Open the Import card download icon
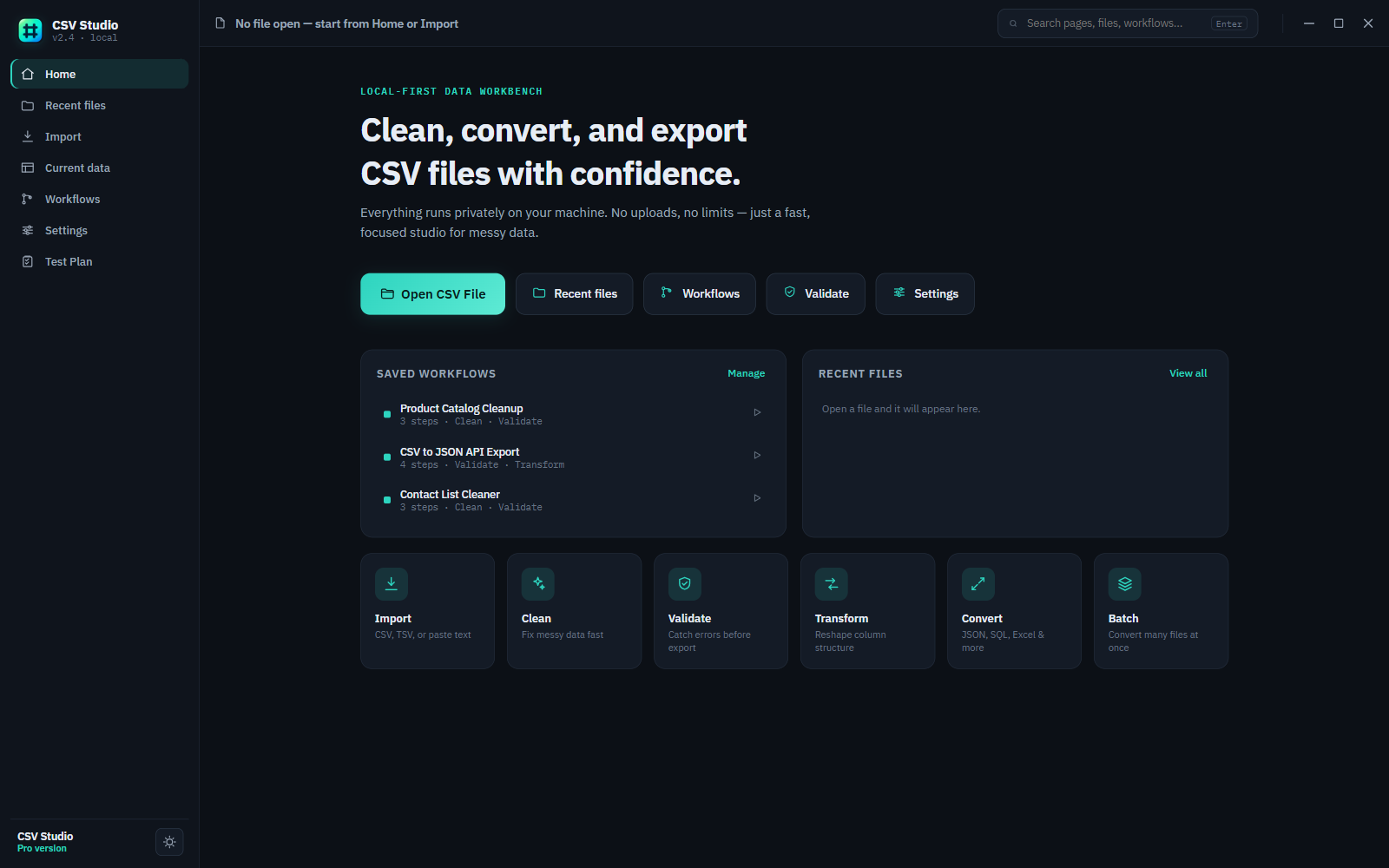 click(x=392, y=584)
